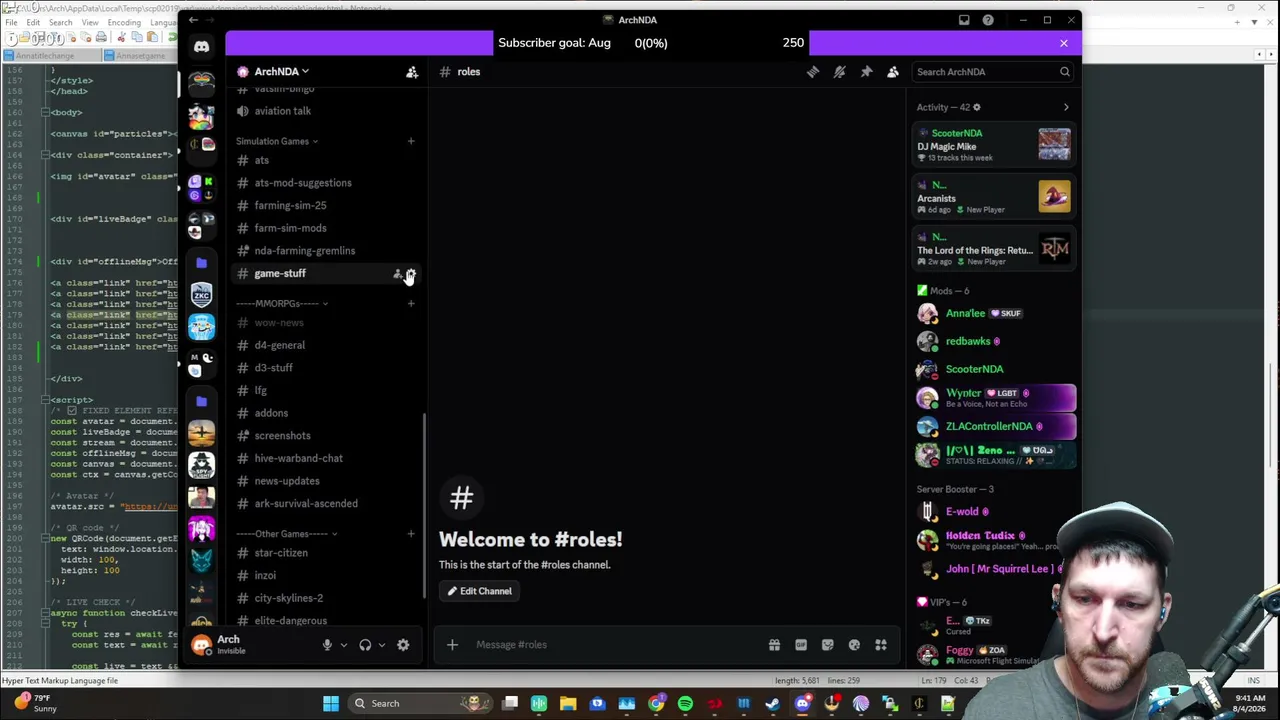The image size is (1280, 720).
Task: Collapse the Simulation Games category
Action: [x=277, y=141]
